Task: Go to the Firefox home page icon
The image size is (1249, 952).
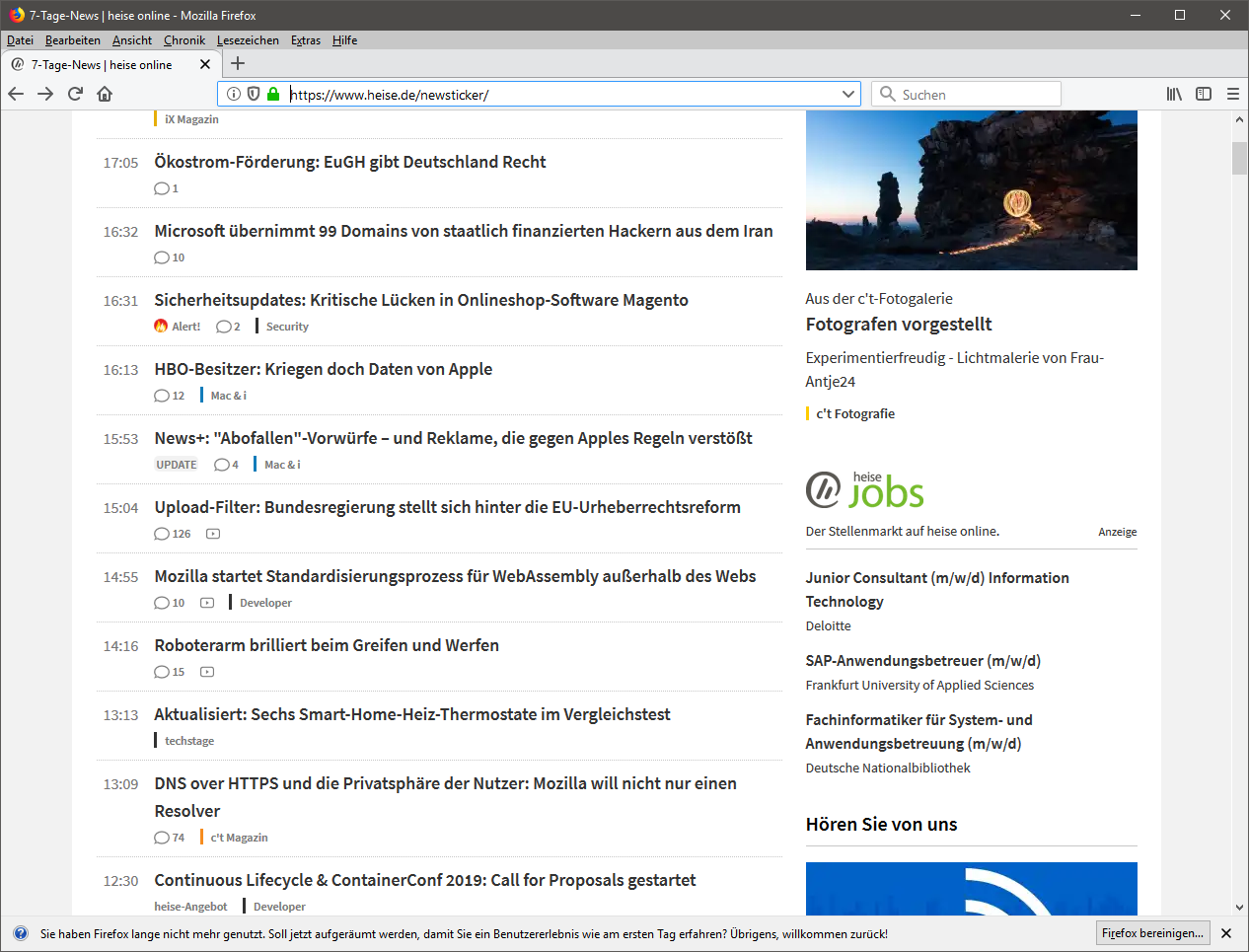Action: 105,94
